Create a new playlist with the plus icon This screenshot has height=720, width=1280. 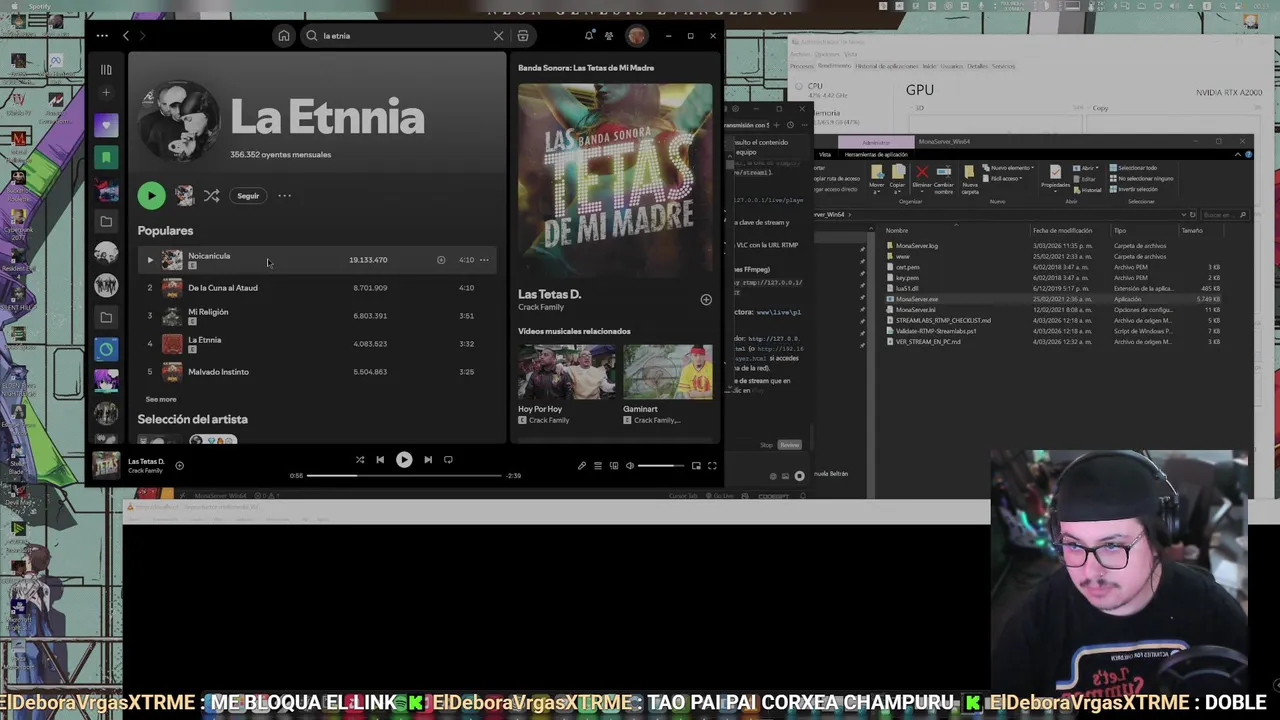[x=106, y=93]
